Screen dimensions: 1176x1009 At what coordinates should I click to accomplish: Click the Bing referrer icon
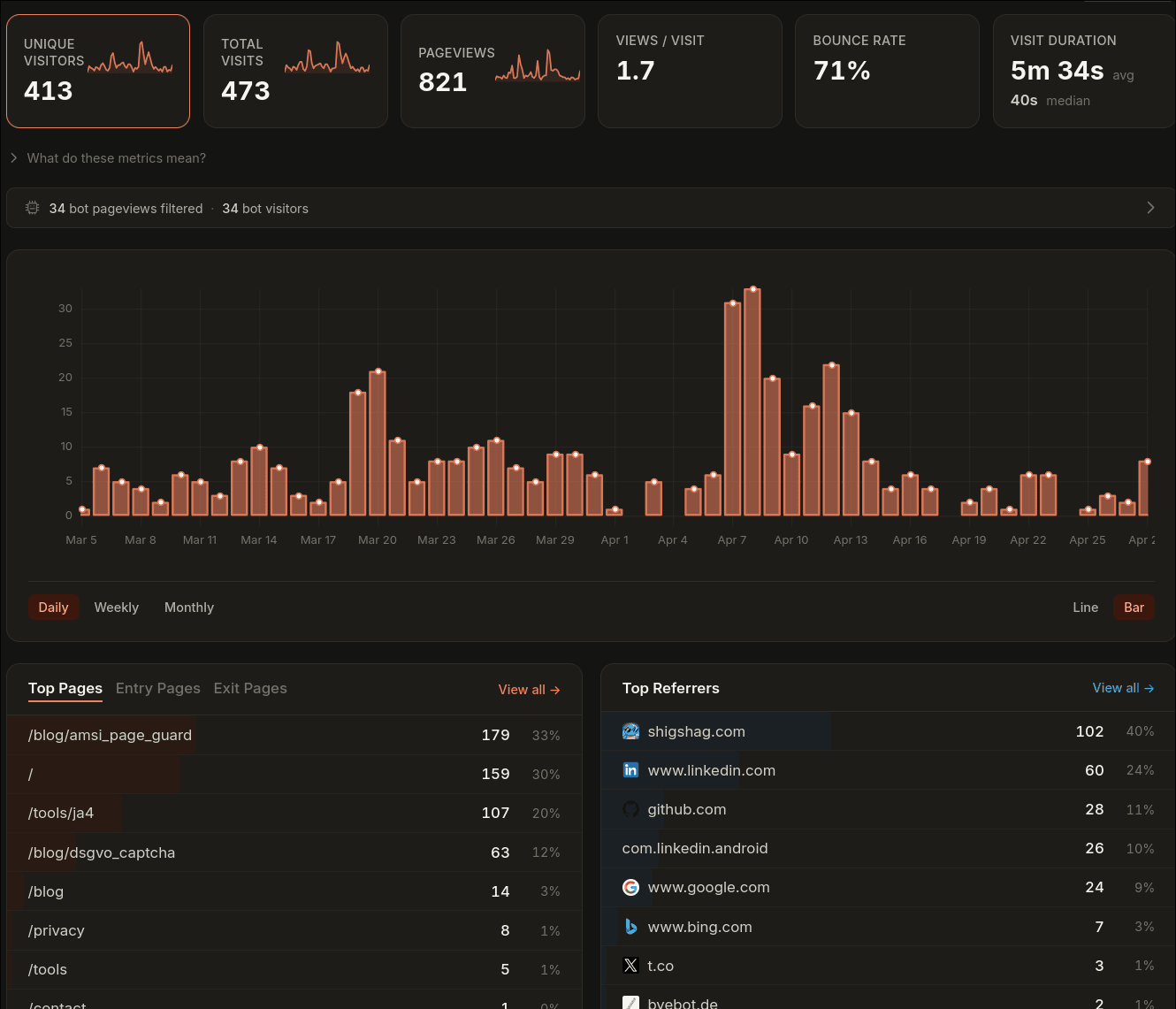(x=630, y=927)
